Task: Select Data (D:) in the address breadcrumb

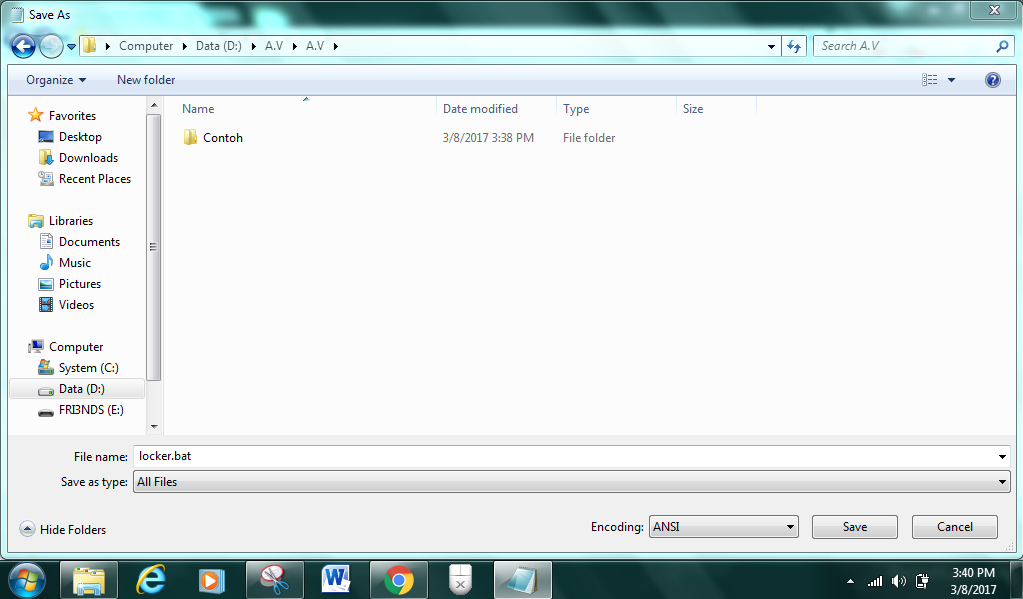Action: coord(219,46)
